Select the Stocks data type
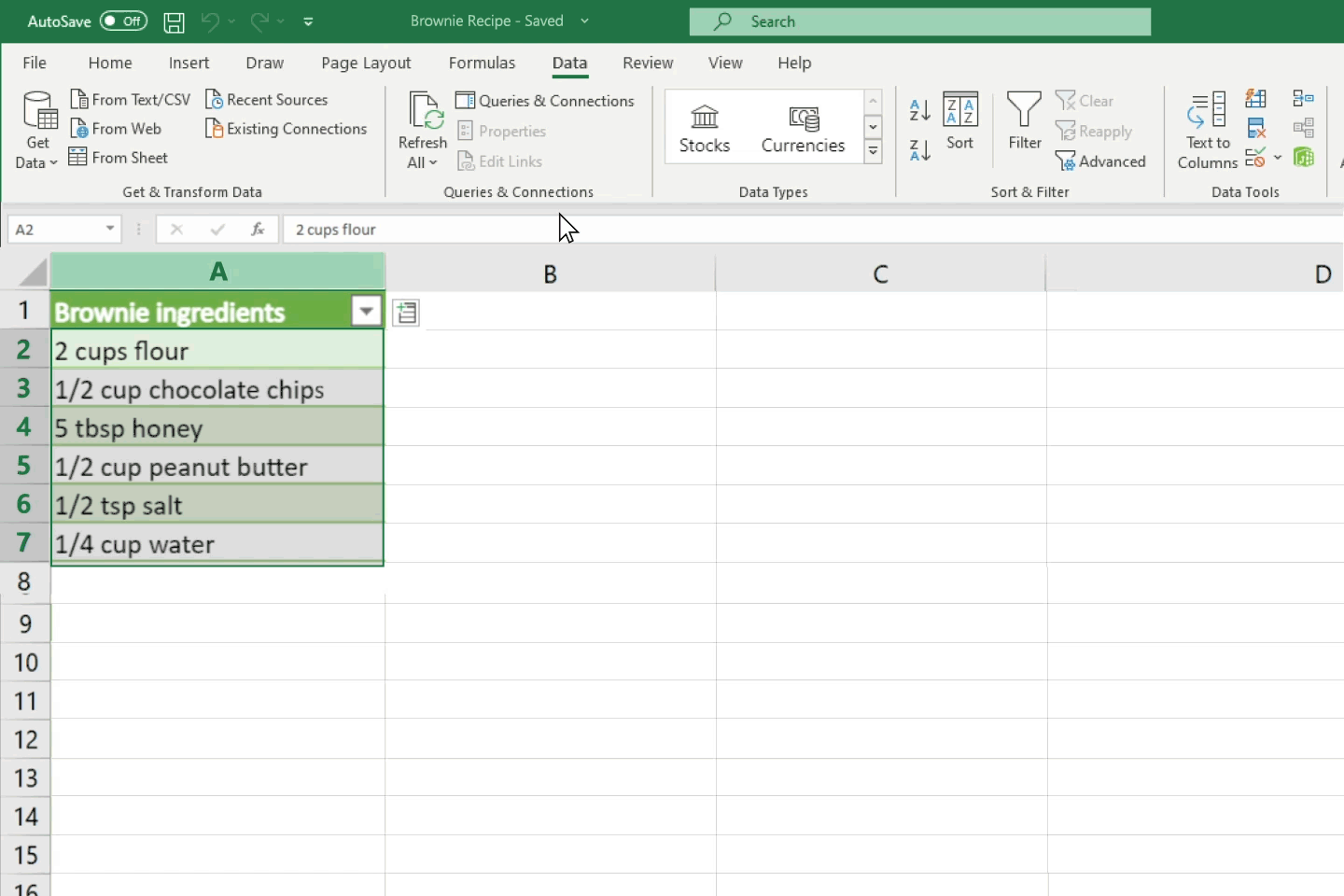The image size is (1344, 896). point(705,129)
